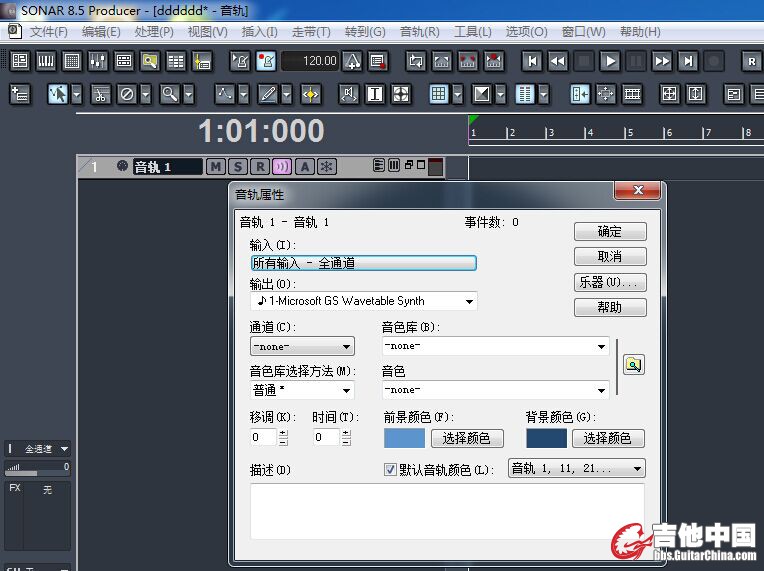The image size is (764, 571).
Task: Open the Channel (通道) dropdown
Action: 346,347
